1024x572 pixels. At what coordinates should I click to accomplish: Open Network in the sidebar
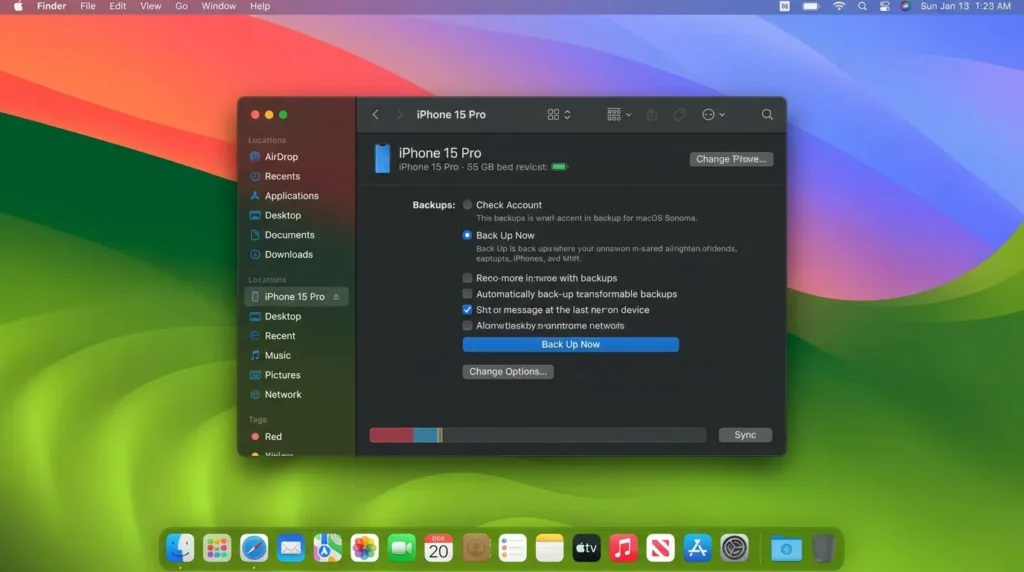pos(283,394)
